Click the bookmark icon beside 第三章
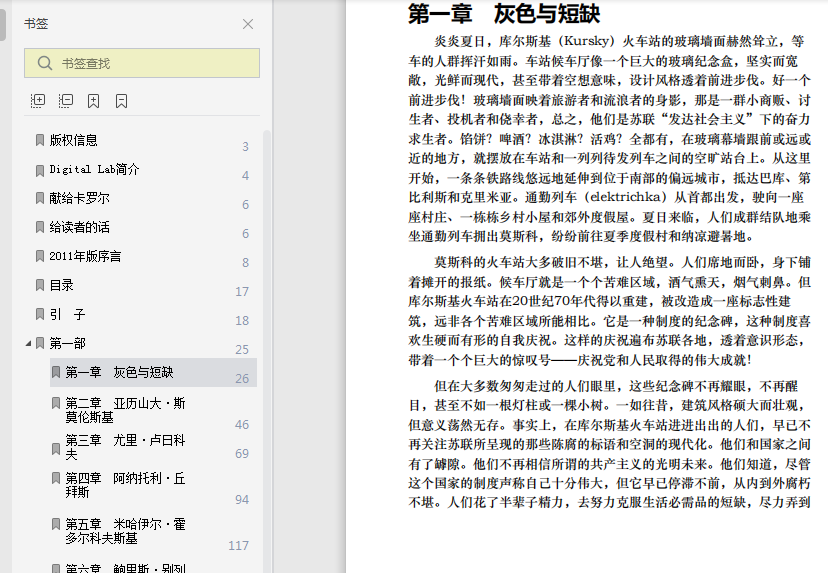 point(55,449)
